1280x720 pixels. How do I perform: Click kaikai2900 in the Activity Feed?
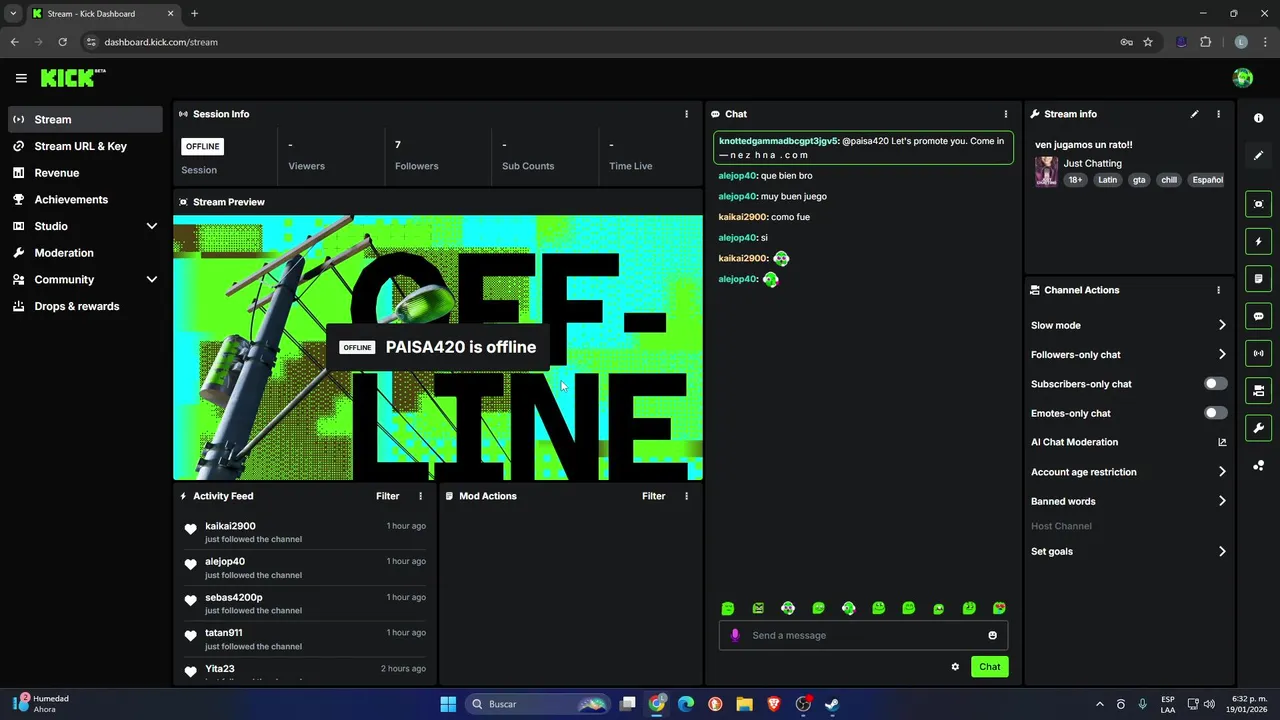230,526
